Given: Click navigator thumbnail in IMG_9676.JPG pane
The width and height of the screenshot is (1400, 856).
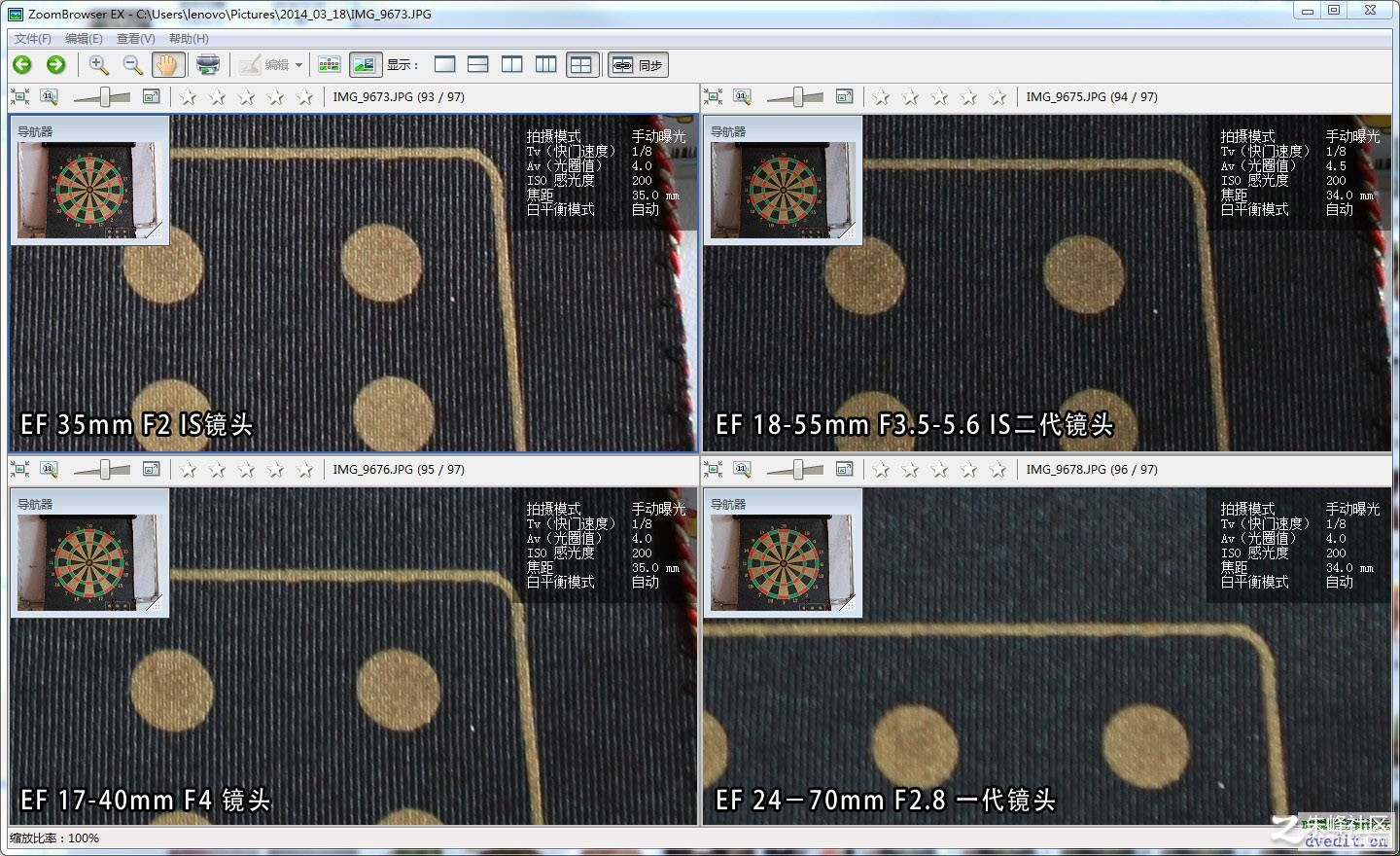Looking at the screenshot, I should click(89, 563).
